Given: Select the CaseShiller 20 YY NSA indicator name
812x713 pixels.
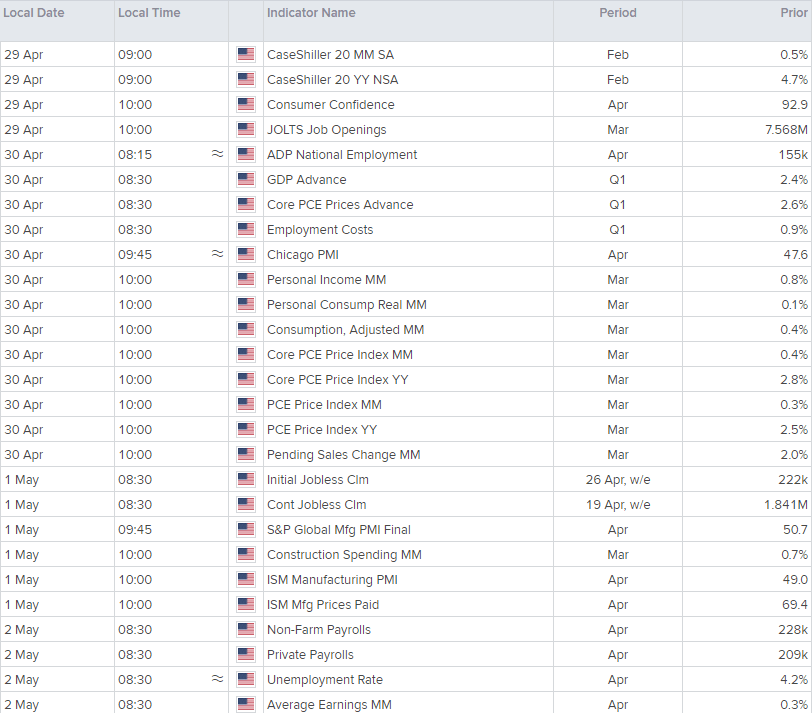Looking at the screenshot, I should [x=332, y=80].
